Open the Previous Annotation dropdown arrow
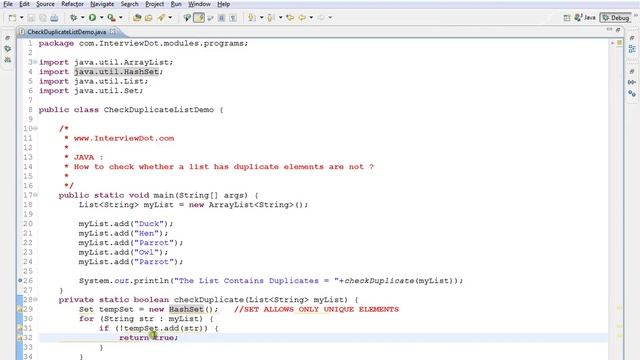Viewport: 640px width, 360px height. pyautogui.click(x=280, y=18)
